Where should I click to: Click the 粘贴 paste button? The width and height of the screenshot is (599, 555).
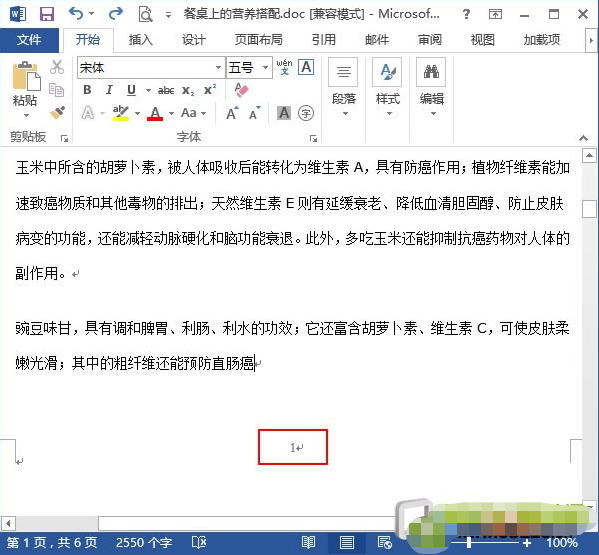point(25,89)
